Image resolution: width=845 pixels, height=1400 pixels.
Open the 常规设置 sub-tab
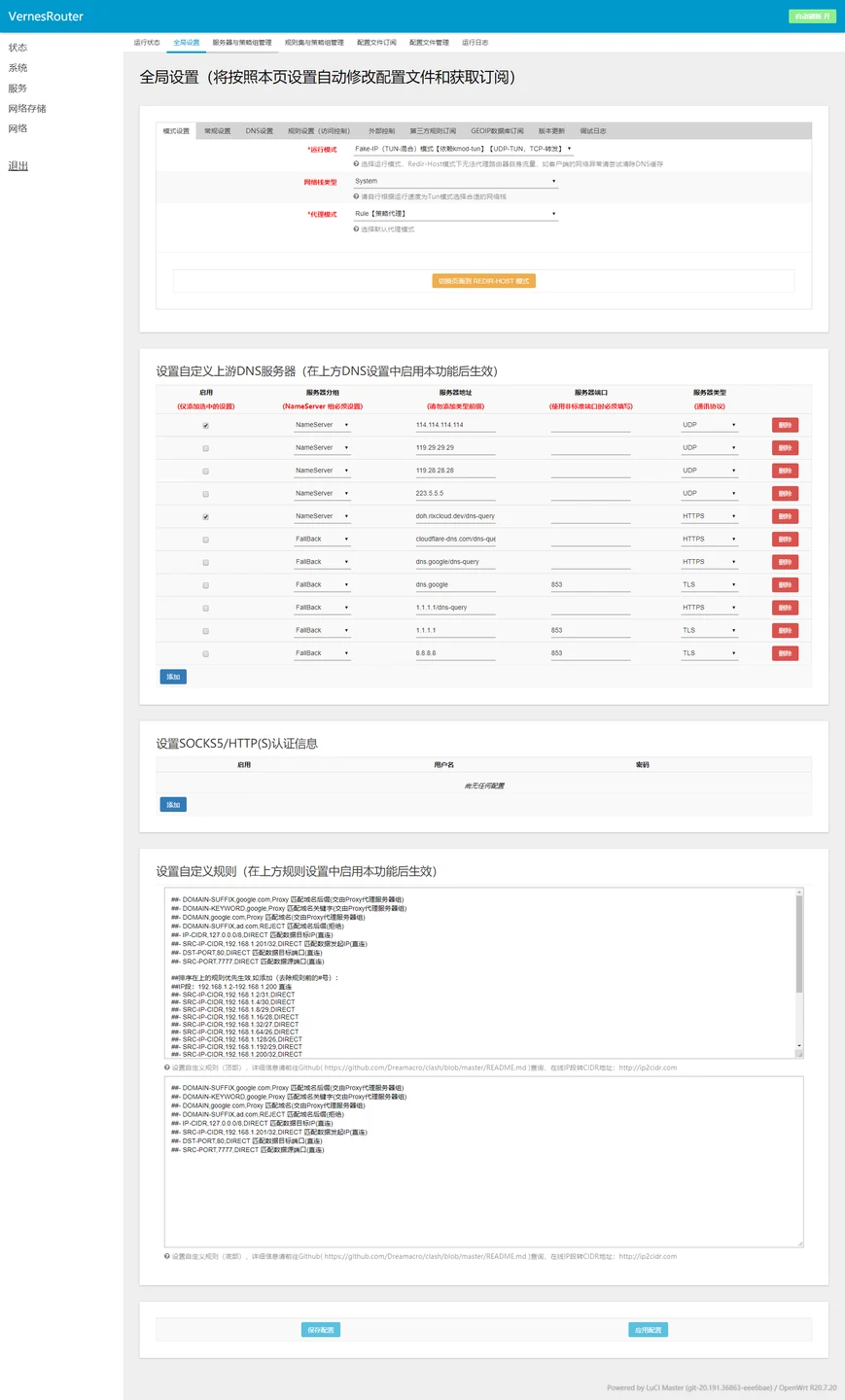[x=218, y=130]
